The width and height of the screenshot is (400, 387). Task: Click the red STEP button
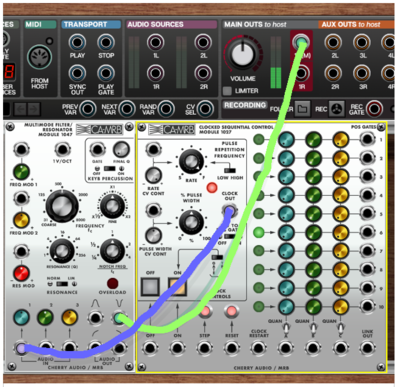click(x=205, y=311)
